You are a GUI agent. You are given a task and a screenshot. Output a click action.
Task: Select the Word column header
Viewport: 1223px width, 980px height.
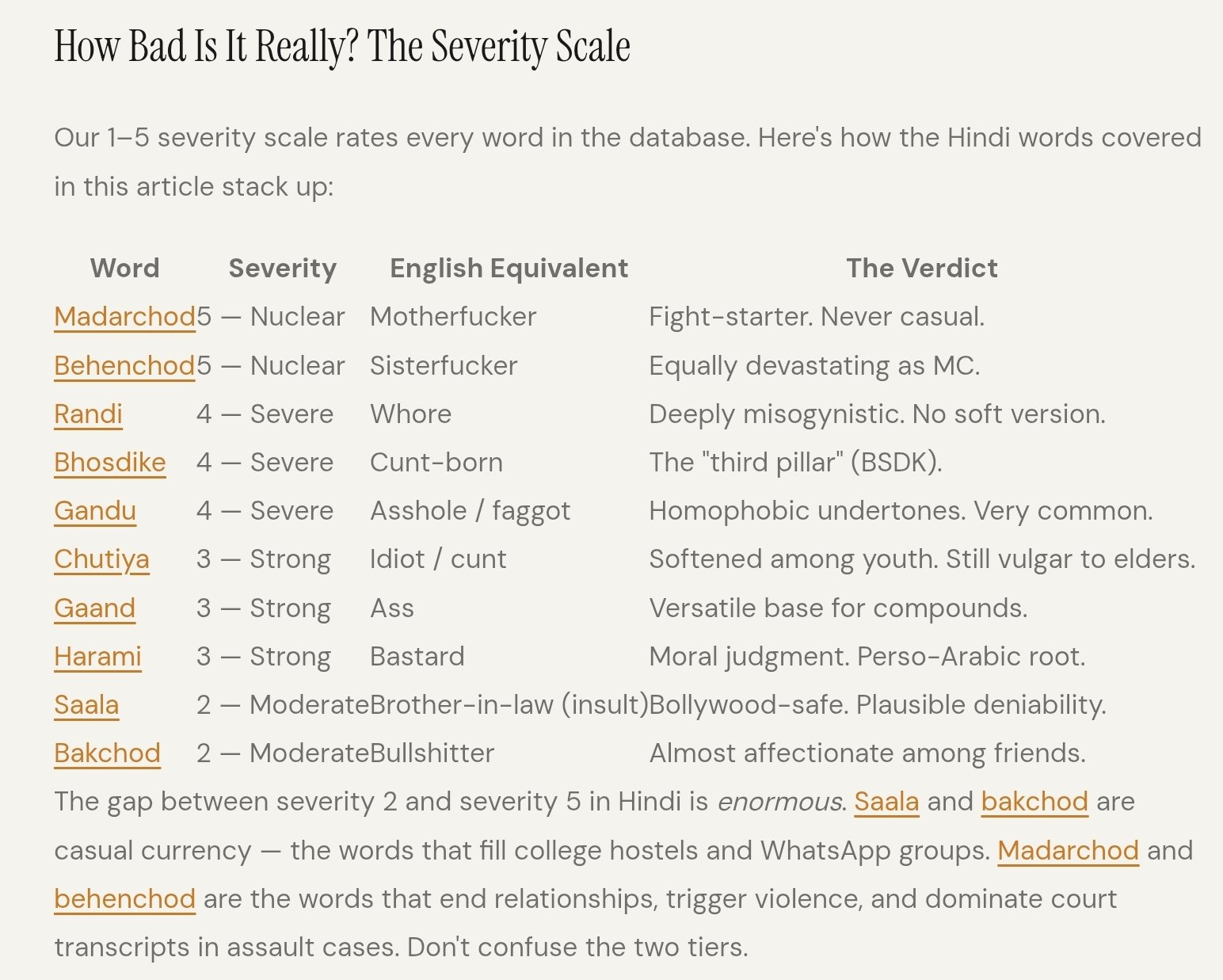[x=124, y=268]
